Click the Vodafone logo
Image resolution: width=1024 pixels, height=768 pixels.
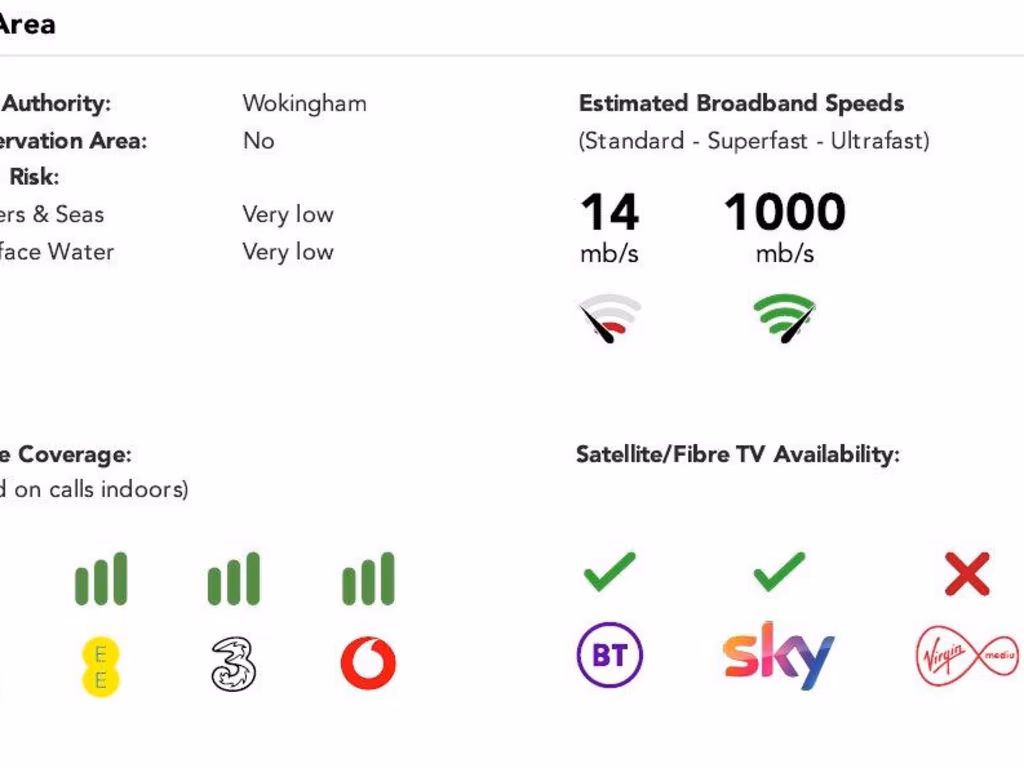(x=368, y=664)
